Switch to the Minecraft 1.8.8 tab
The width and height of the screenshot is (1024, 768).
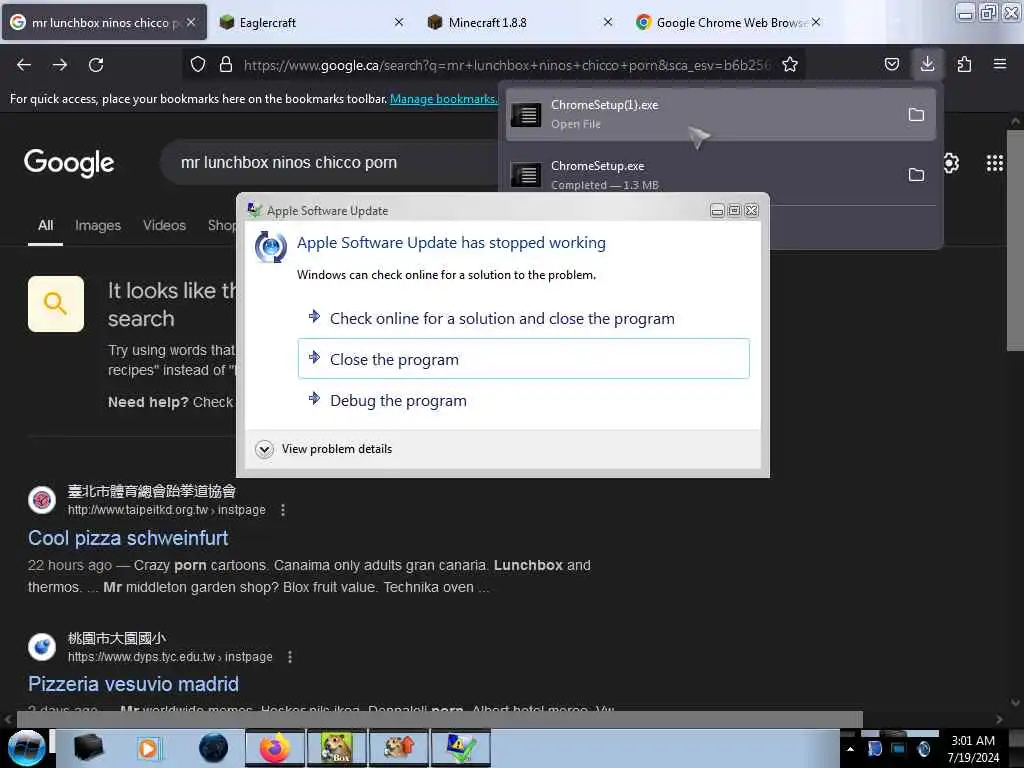click(x=519, y=22)
